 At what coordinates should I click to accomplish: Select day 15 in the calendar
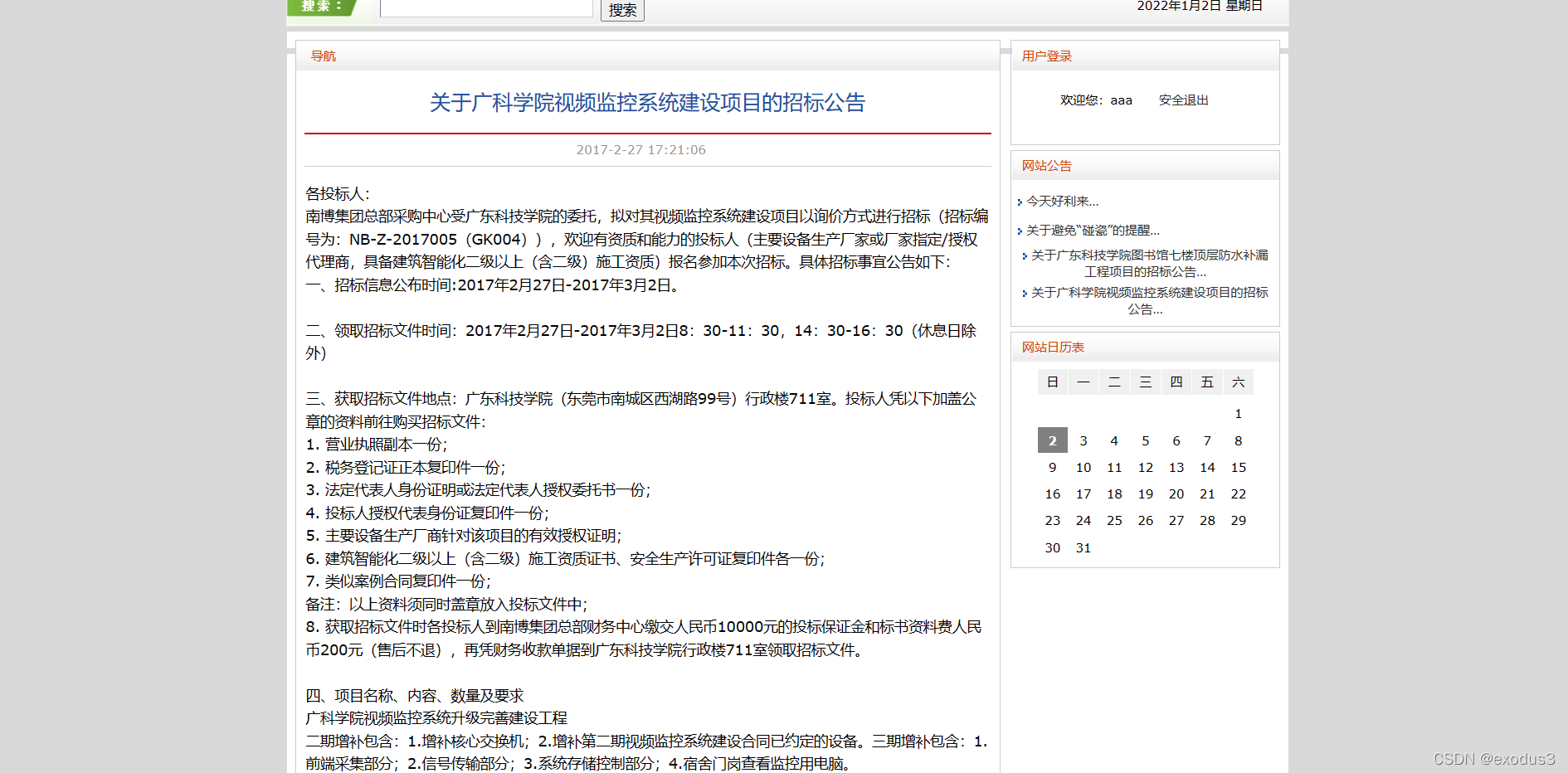coord(1238,468)
